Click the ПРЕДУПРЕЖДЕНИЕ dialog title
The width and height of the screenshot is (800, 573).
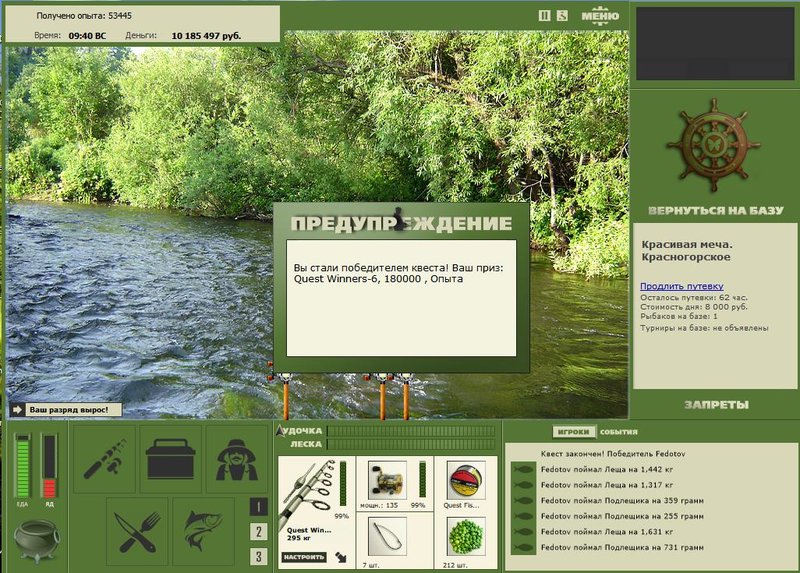(401, 223)
